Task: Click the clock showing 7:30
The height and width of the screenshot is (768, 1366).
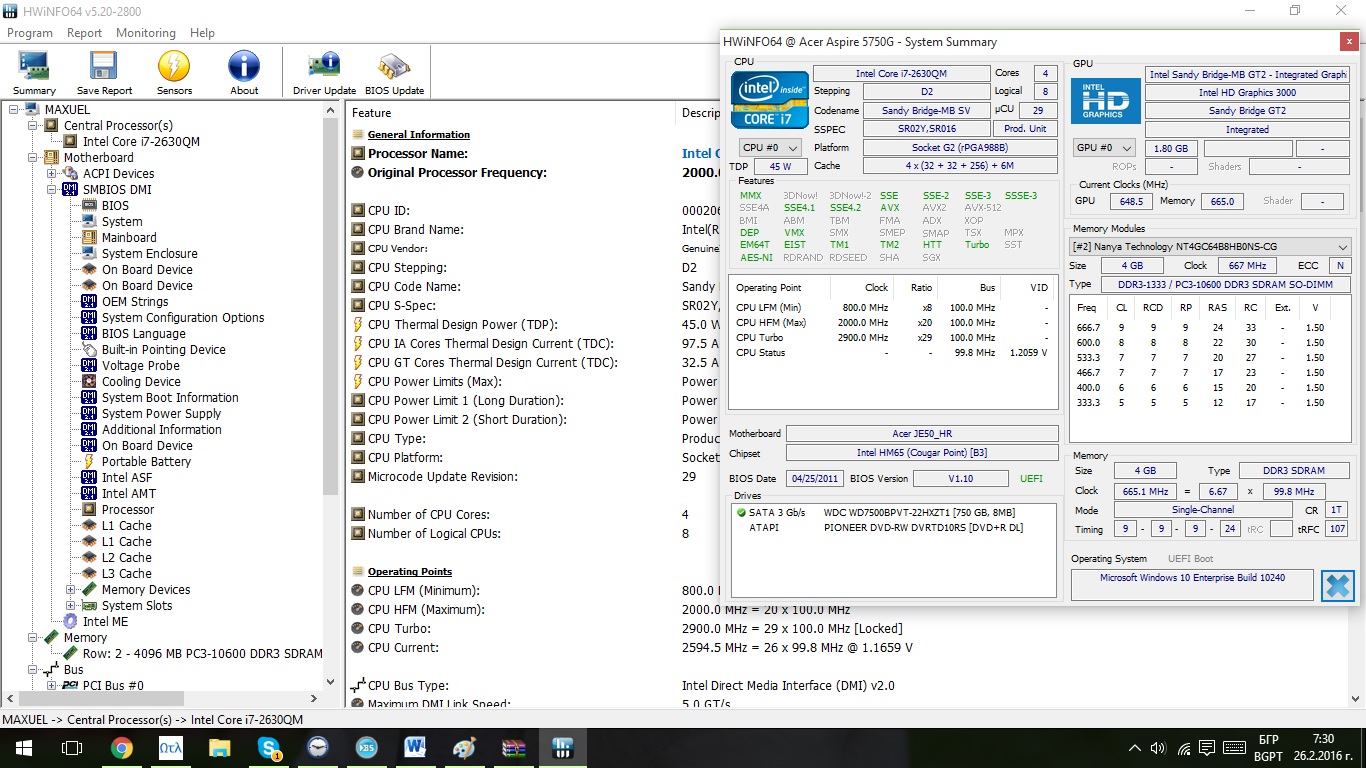Action: point(1321,740)
